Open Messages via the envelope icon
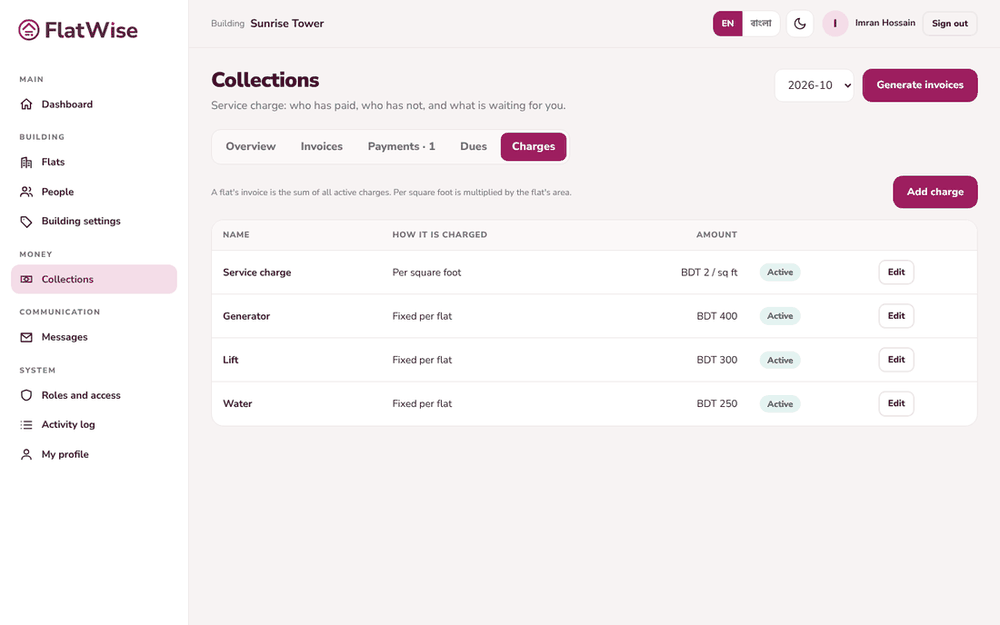1000x625 pixels. [x=26, y=337]
